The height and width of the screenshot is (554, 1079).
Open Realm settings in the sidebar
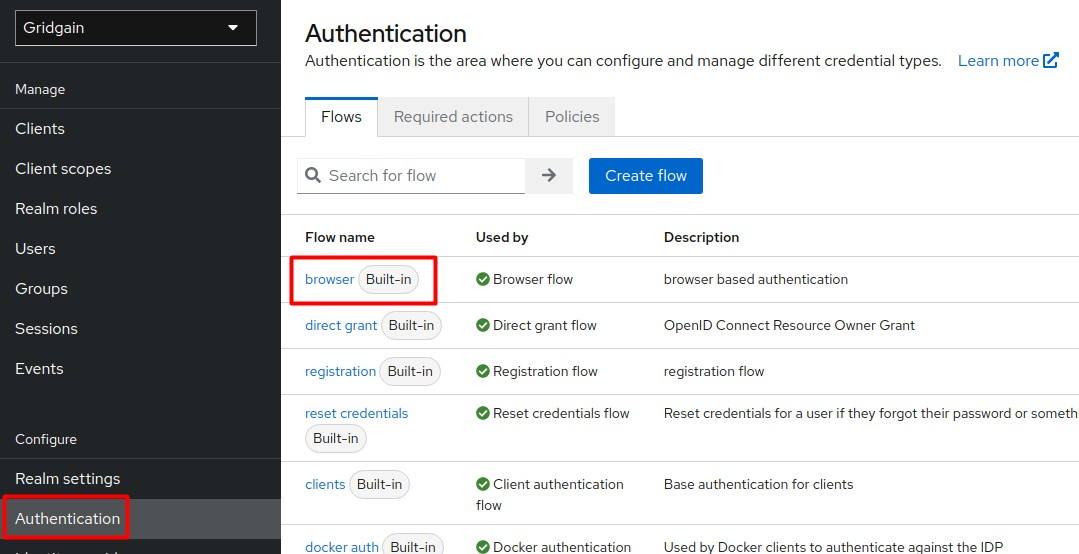point(140,478)
